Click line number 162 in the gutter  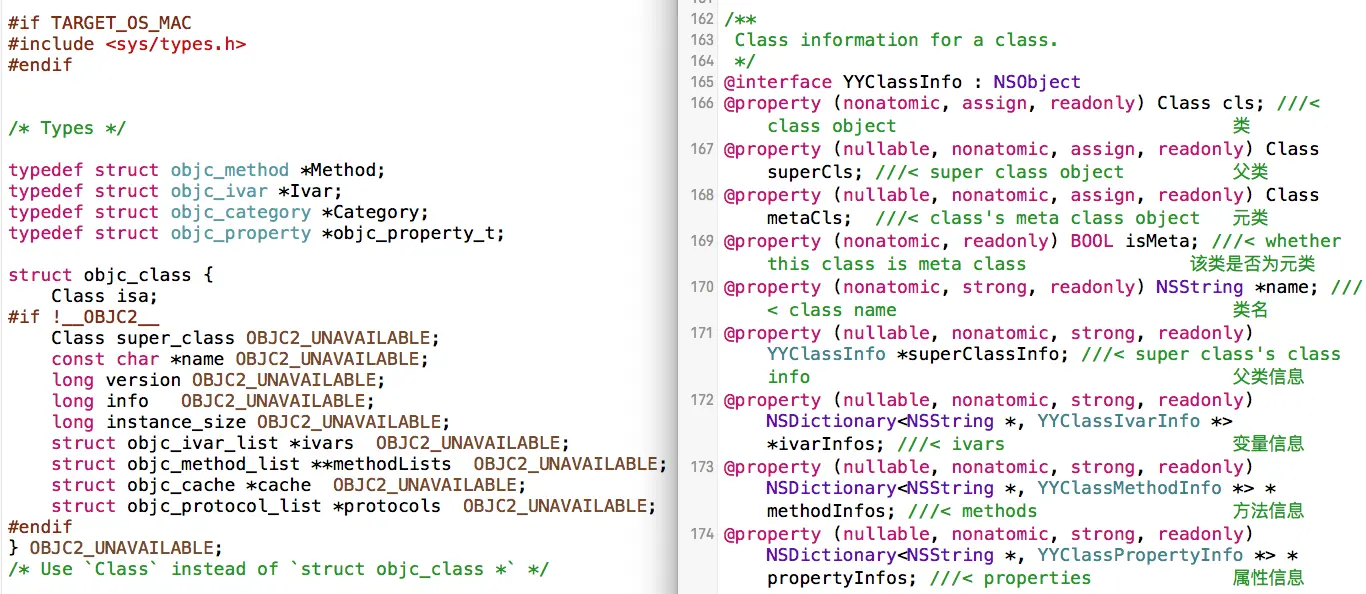click(x=702, y=19)
